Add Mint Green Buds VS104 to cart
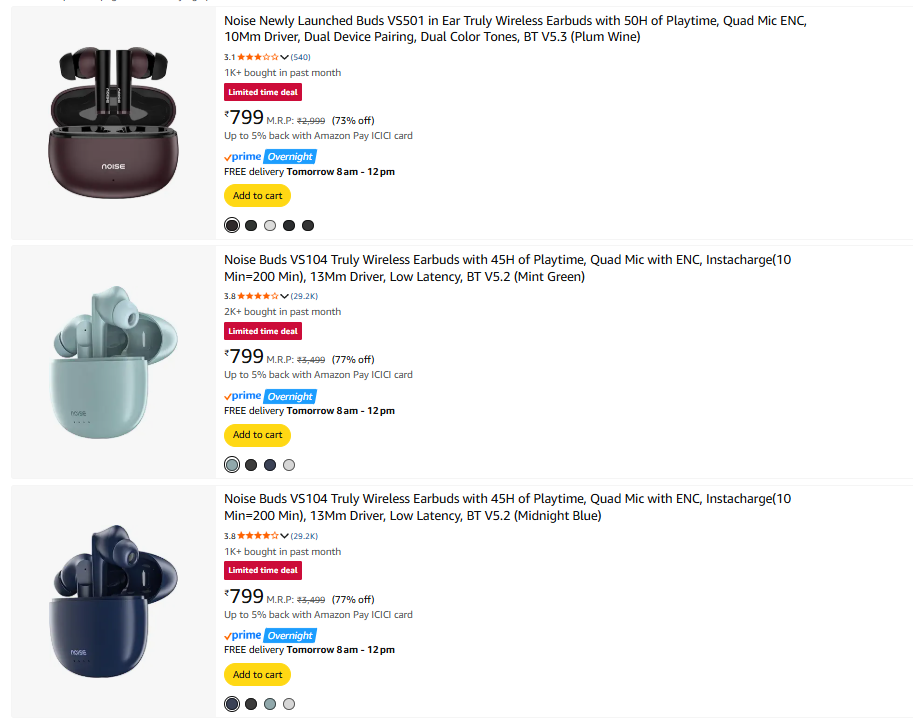Screen dimensions: 913x722 click(x=257, y=435)
